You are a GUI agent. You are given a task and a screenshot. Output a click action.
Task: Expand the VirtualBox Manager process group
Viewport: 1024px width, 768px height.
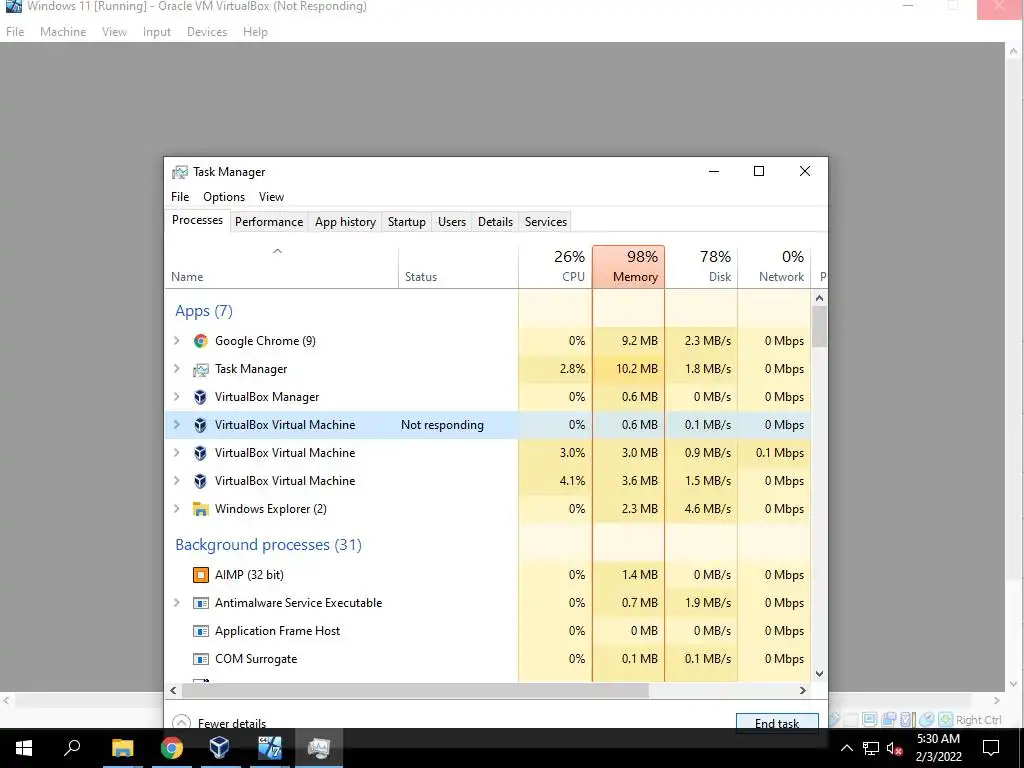[x=176, y=397]
